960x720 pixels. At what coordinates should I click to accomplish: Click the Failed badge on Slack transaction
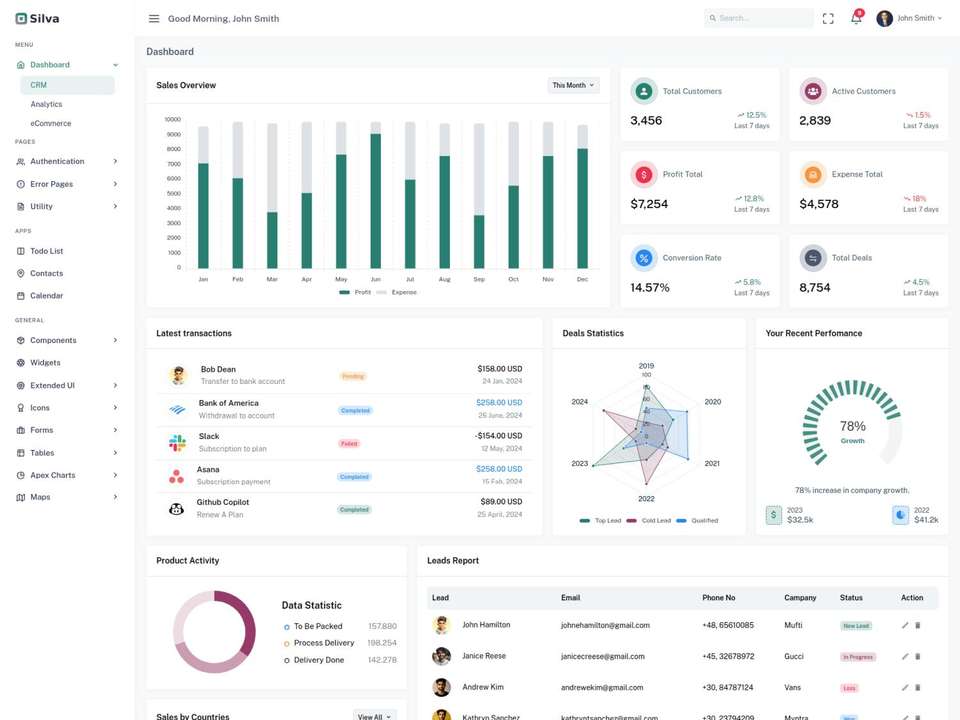(349, 443)
